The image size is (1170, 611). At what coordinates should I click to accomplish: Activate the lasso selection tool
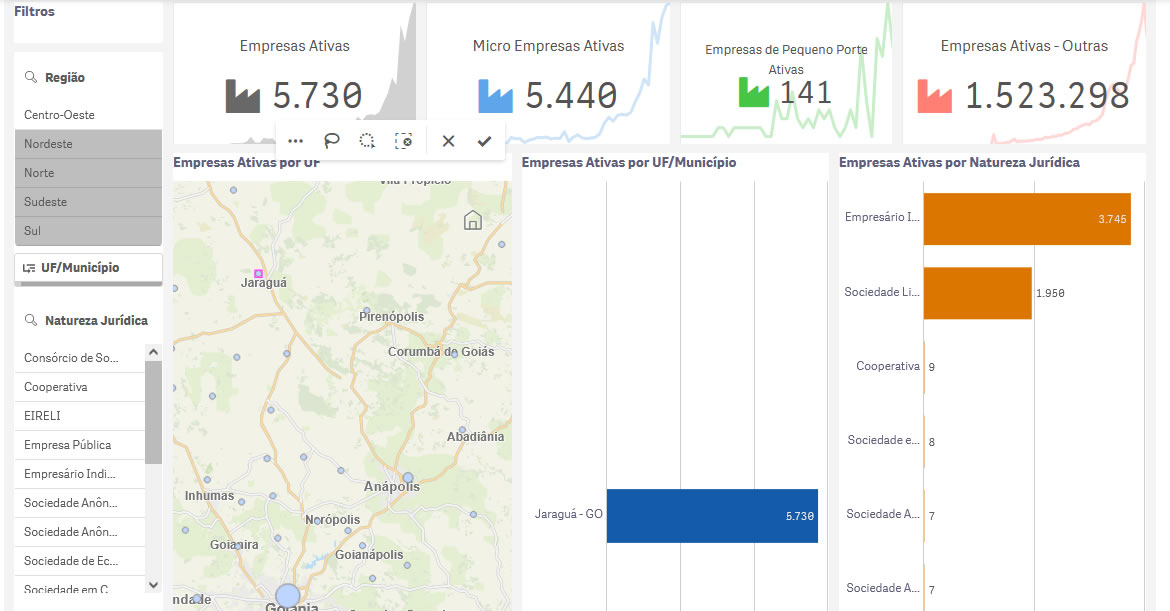pyautogui.click(x=332, y=141)
